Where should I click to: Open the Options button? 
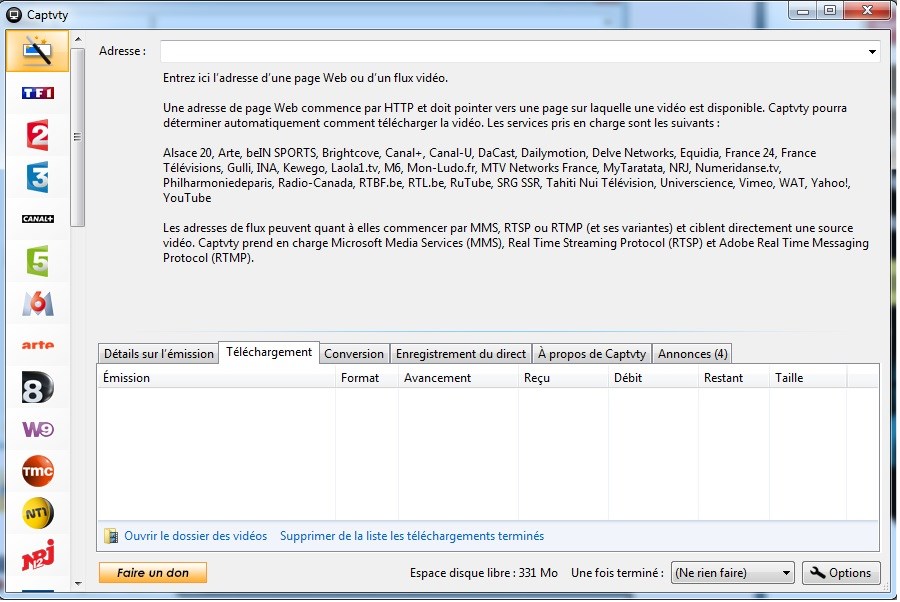pos(841,573)
